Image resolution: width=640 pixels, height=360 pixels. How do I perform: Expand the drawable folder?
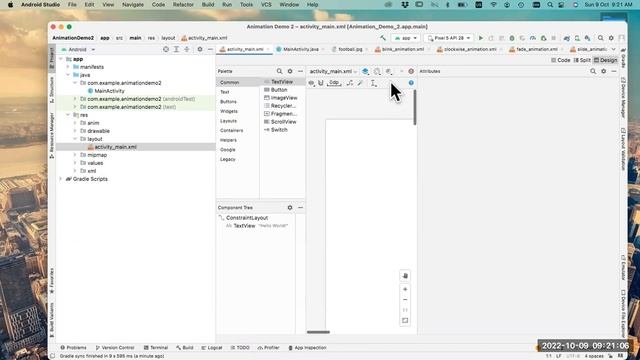(75, 131)
